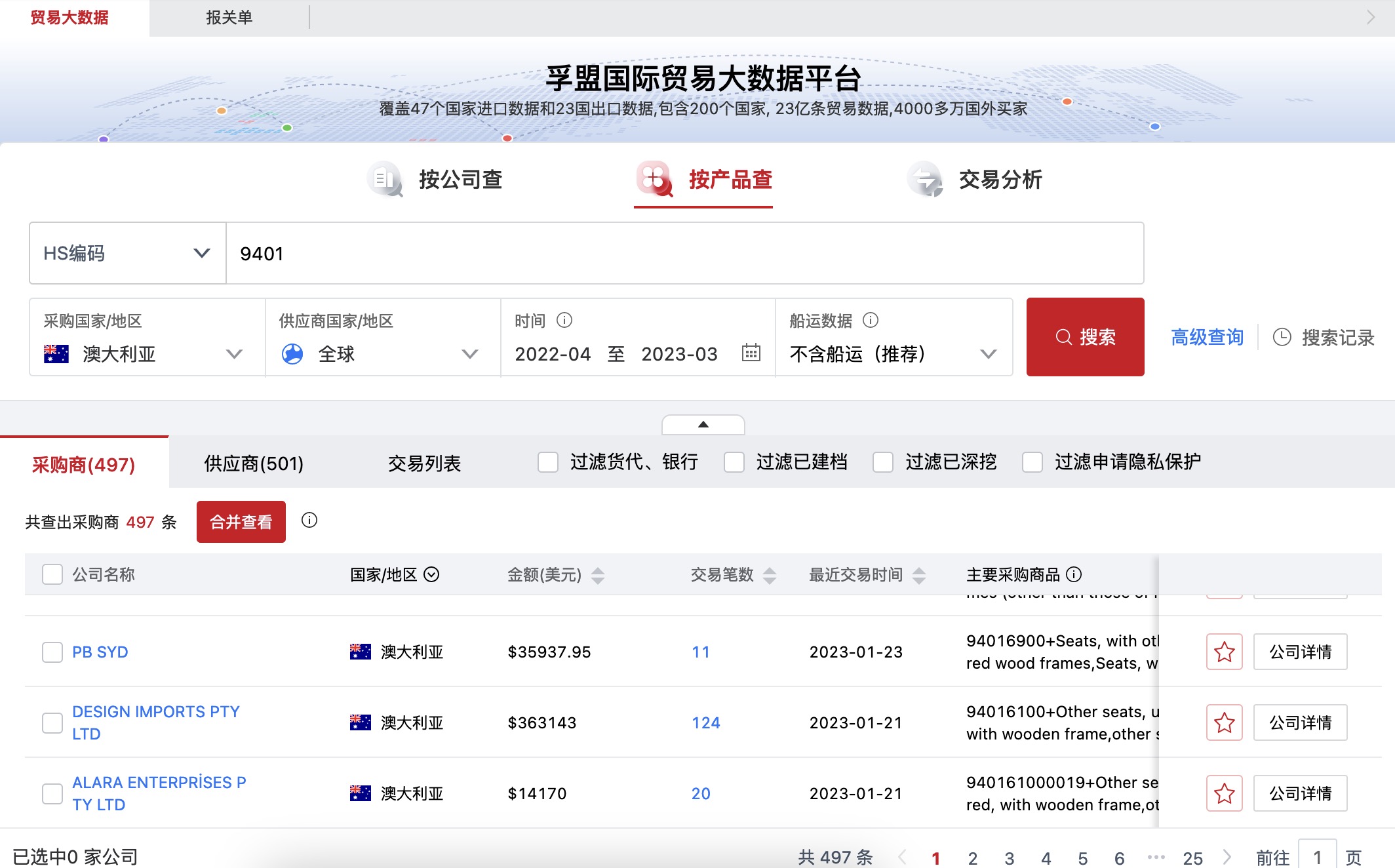Collapse the search panel with arrow button

coord(703,425)
